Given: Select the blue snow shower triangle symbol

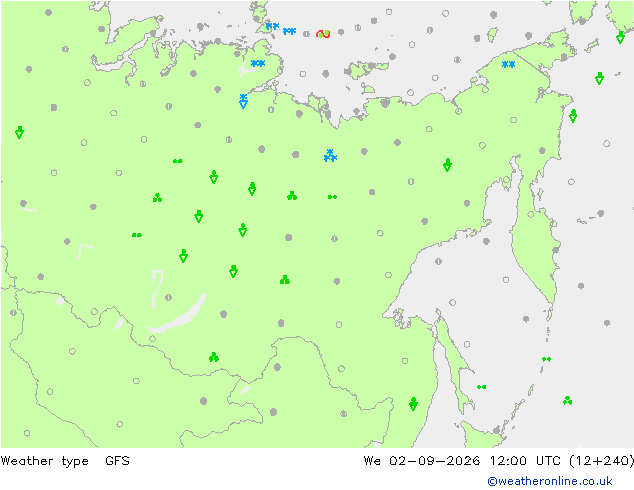Looking at the screenshot, I should [x=243, y=101].
